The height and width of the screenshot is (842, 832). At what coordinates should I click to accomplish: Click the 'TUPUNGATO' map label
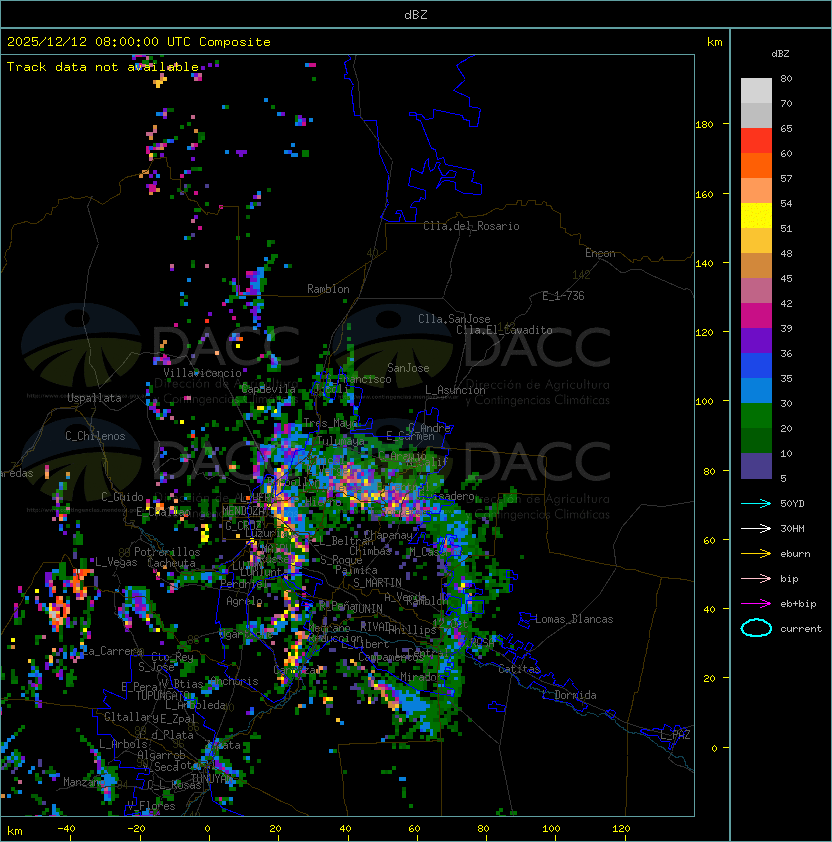[x=162, y=696]
